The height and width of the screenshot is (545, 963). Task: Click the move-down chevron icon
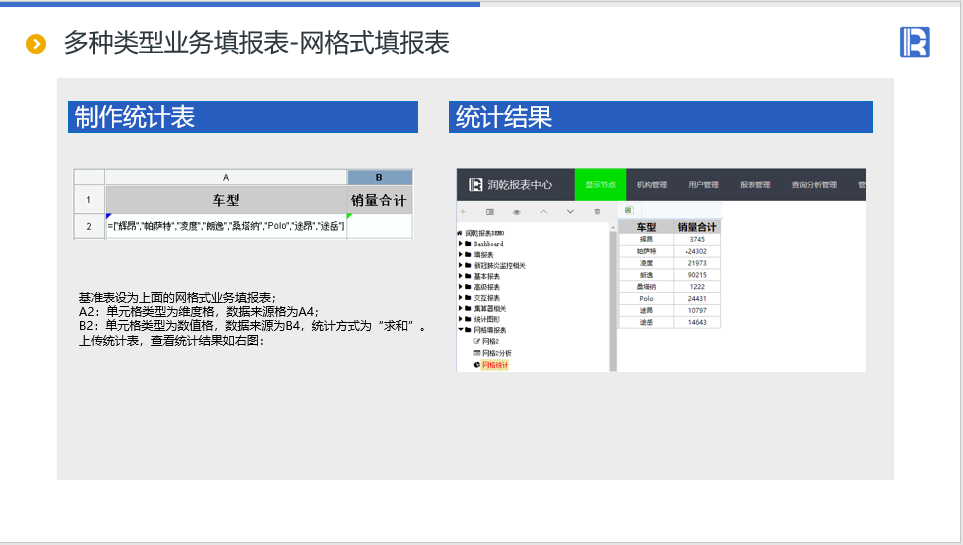tap(570, 212)
